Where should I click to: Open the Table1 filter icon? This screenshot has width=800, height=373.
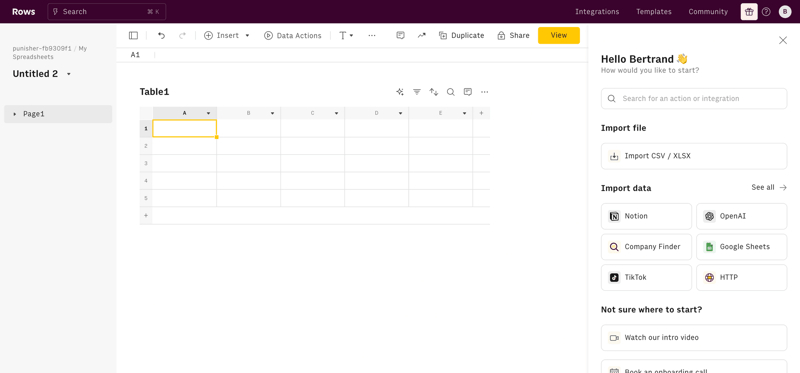click(x=417, y=92)
